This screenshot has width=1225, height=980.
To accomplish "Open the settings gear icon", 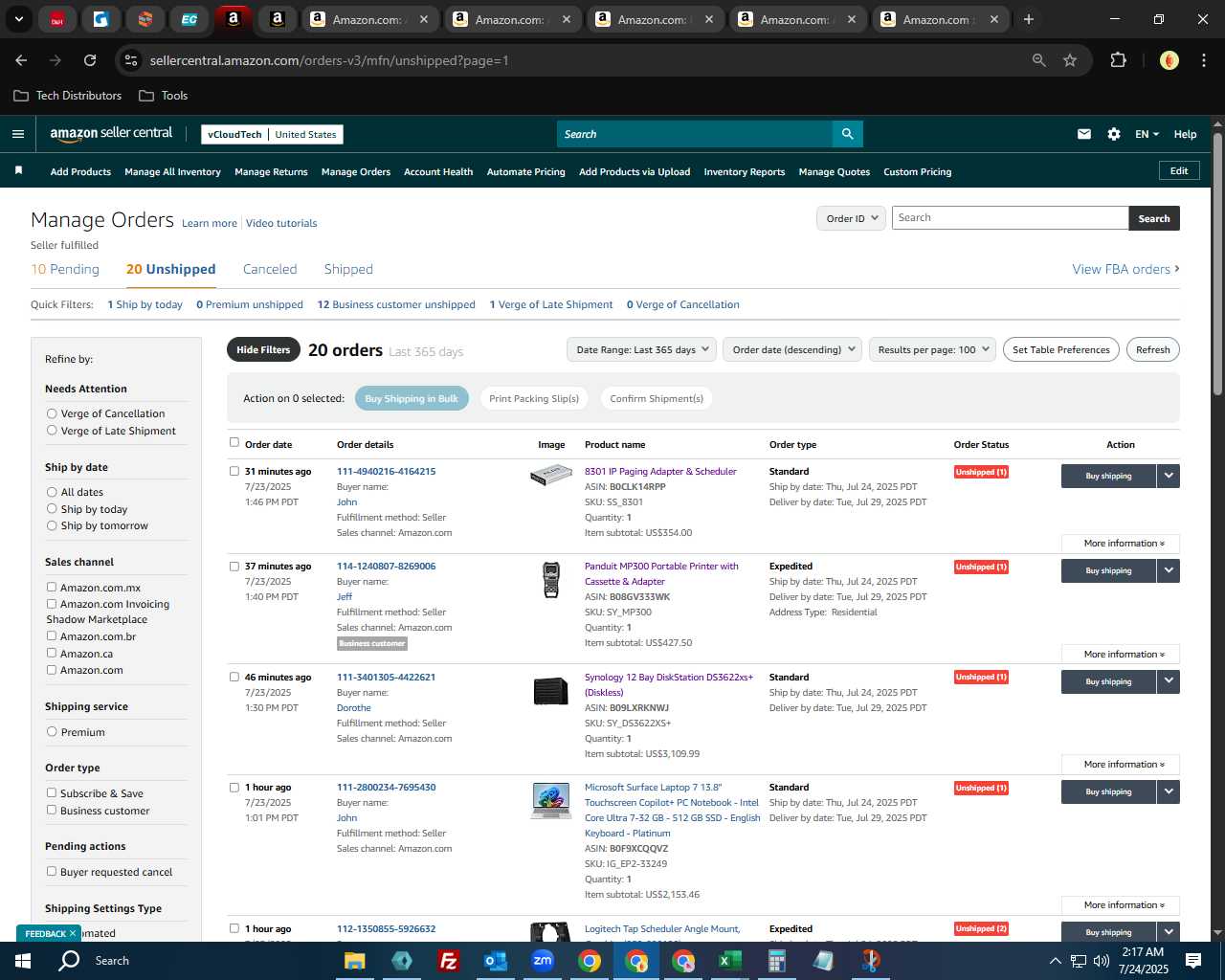I will [1114, 134].
